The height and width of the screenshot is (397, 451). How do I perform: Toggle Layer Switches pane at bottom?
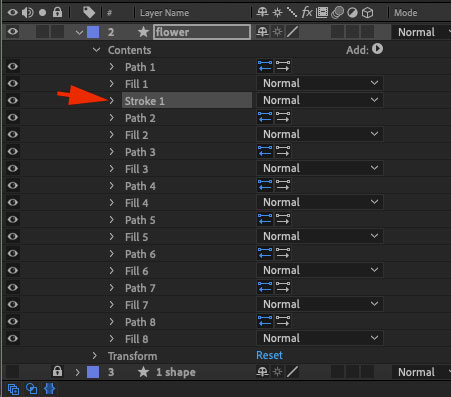13,389
